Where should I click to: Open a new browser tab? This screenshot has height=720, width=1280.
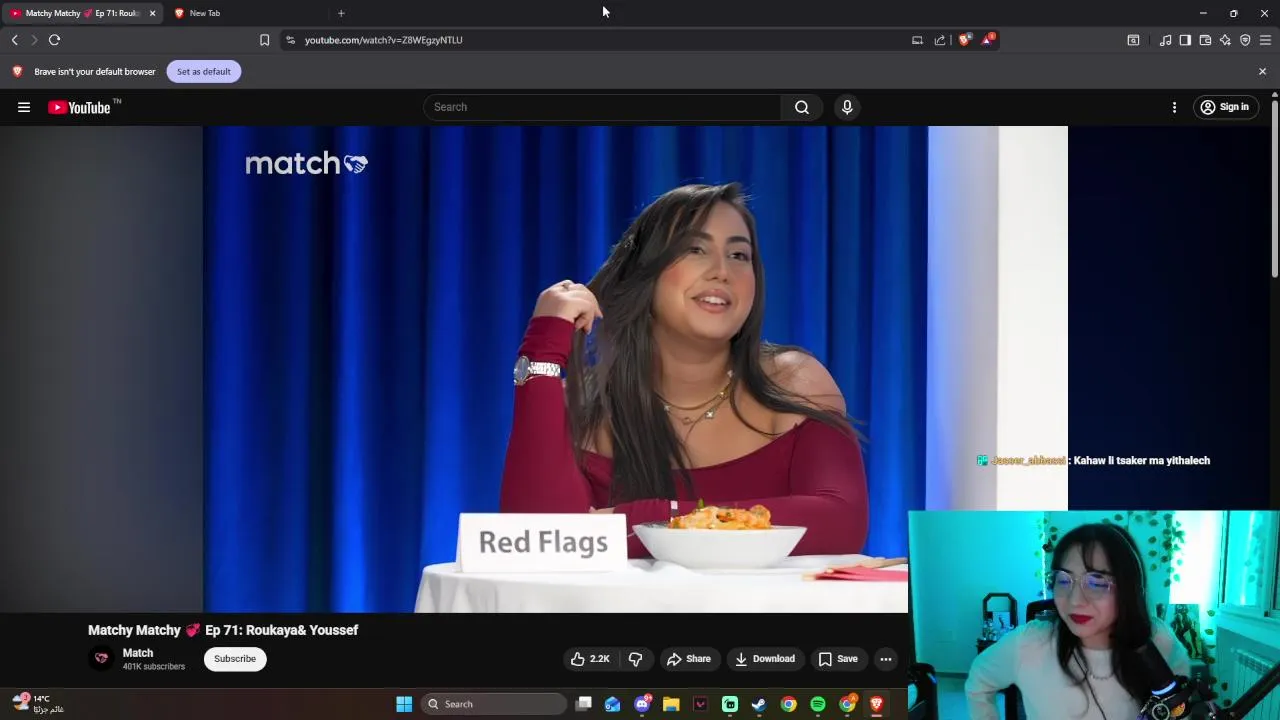click(x=341, y=13)
